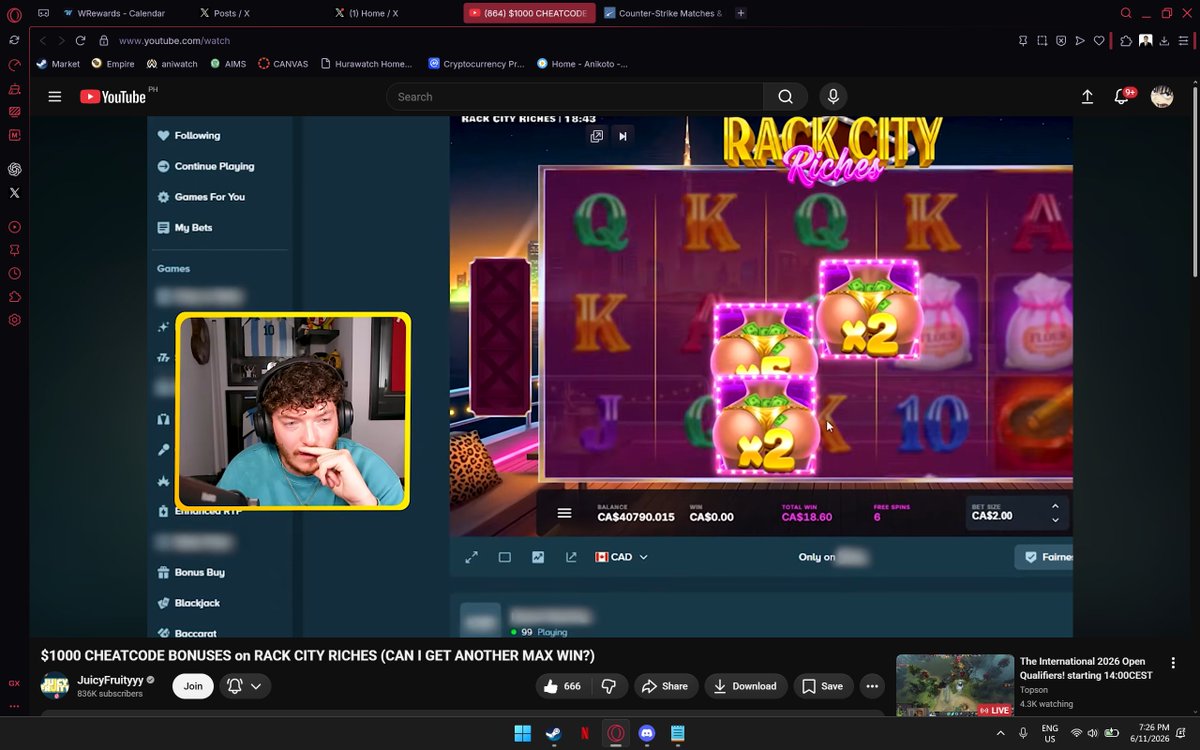Save the video to a playlist
The width and height of the screenshot is (1200, 750).
click(x=823, y=686)
